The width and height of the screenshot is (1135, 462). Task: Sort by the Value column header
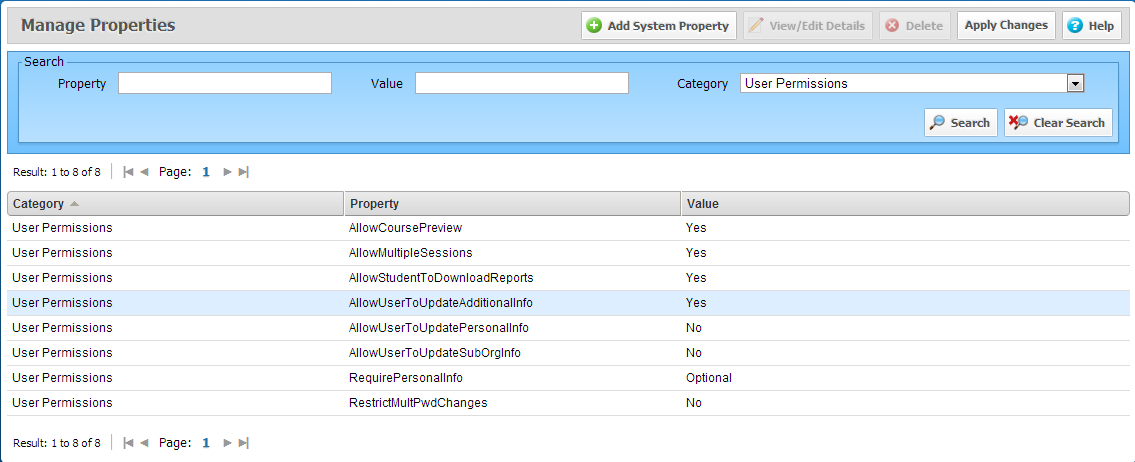click(x=702, y=204)
